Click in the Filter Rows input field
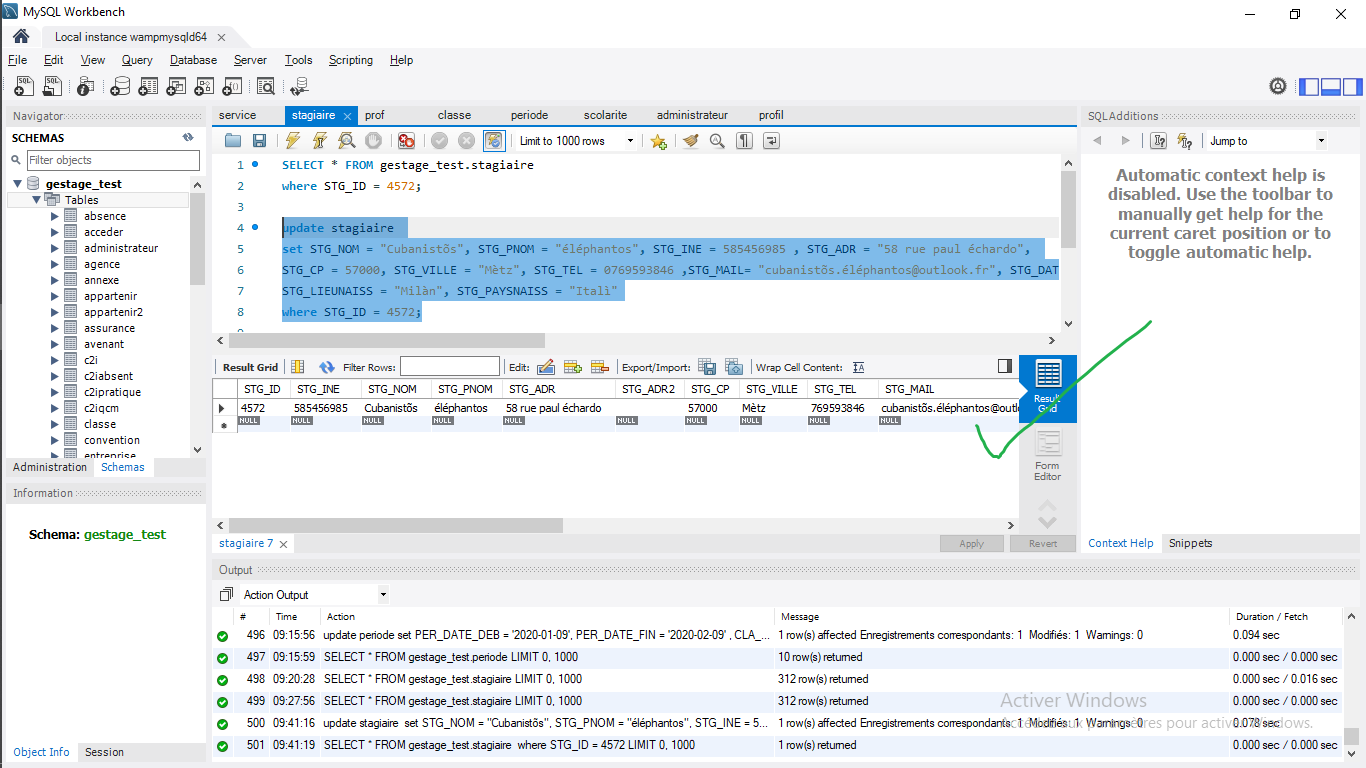Viewport: 1366px width, 768px height. tap(449, 367)
